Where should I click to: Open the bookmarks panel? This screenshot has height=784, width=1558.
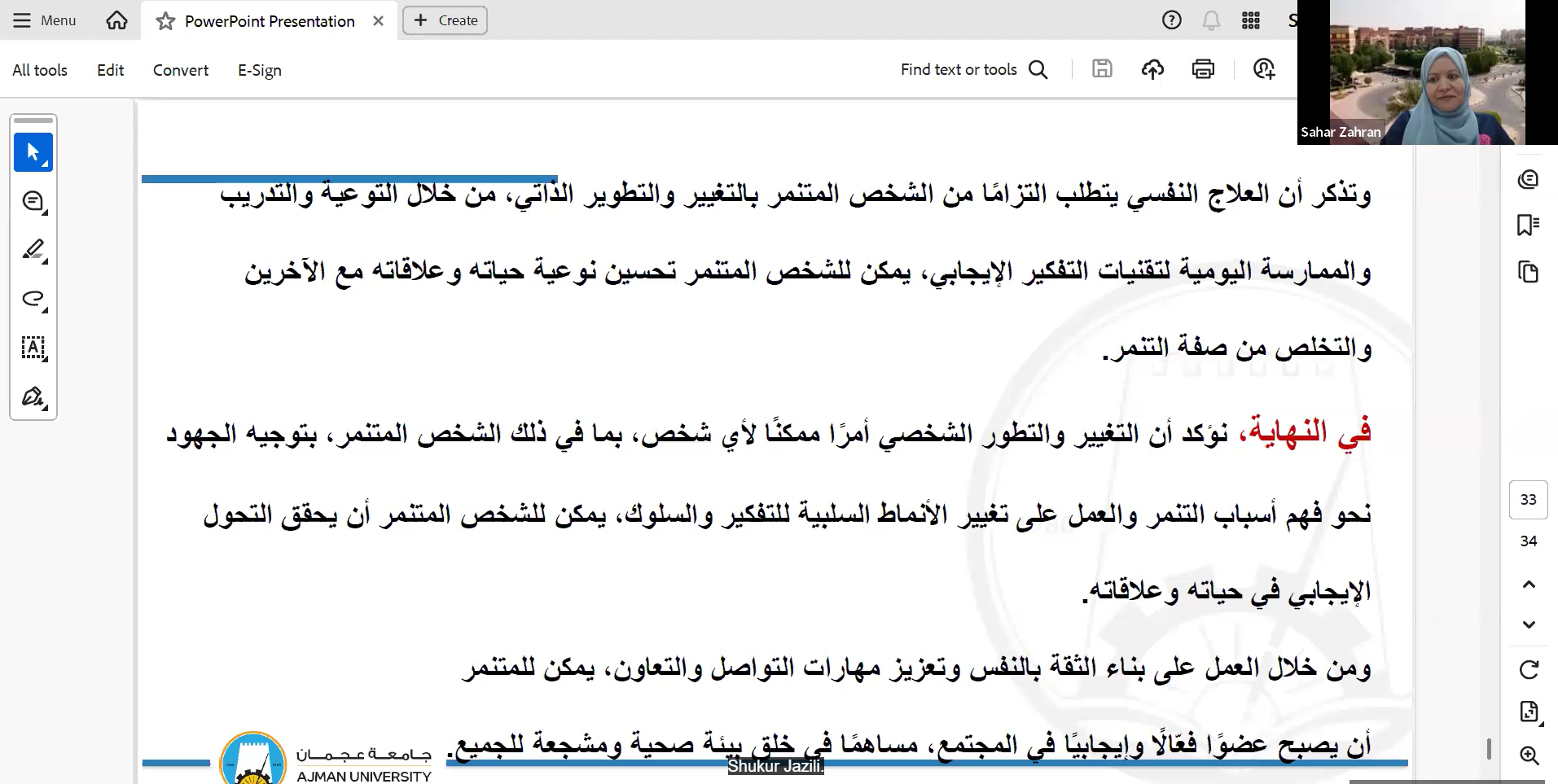1528,225
